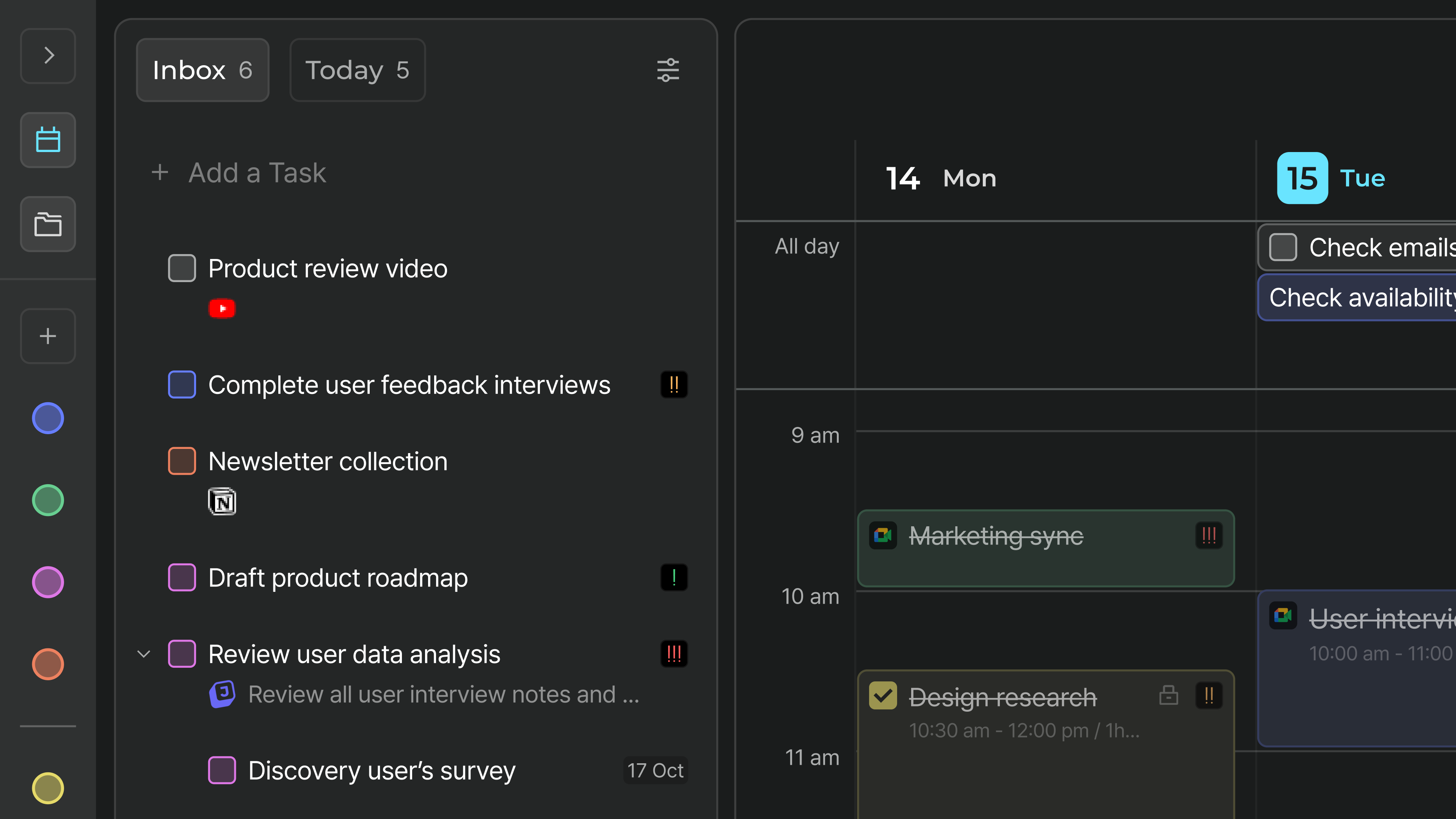Viewport: 1456px width, 819px height.
Task: Click the filter settings sliders icon
Action: click(668, 70)
